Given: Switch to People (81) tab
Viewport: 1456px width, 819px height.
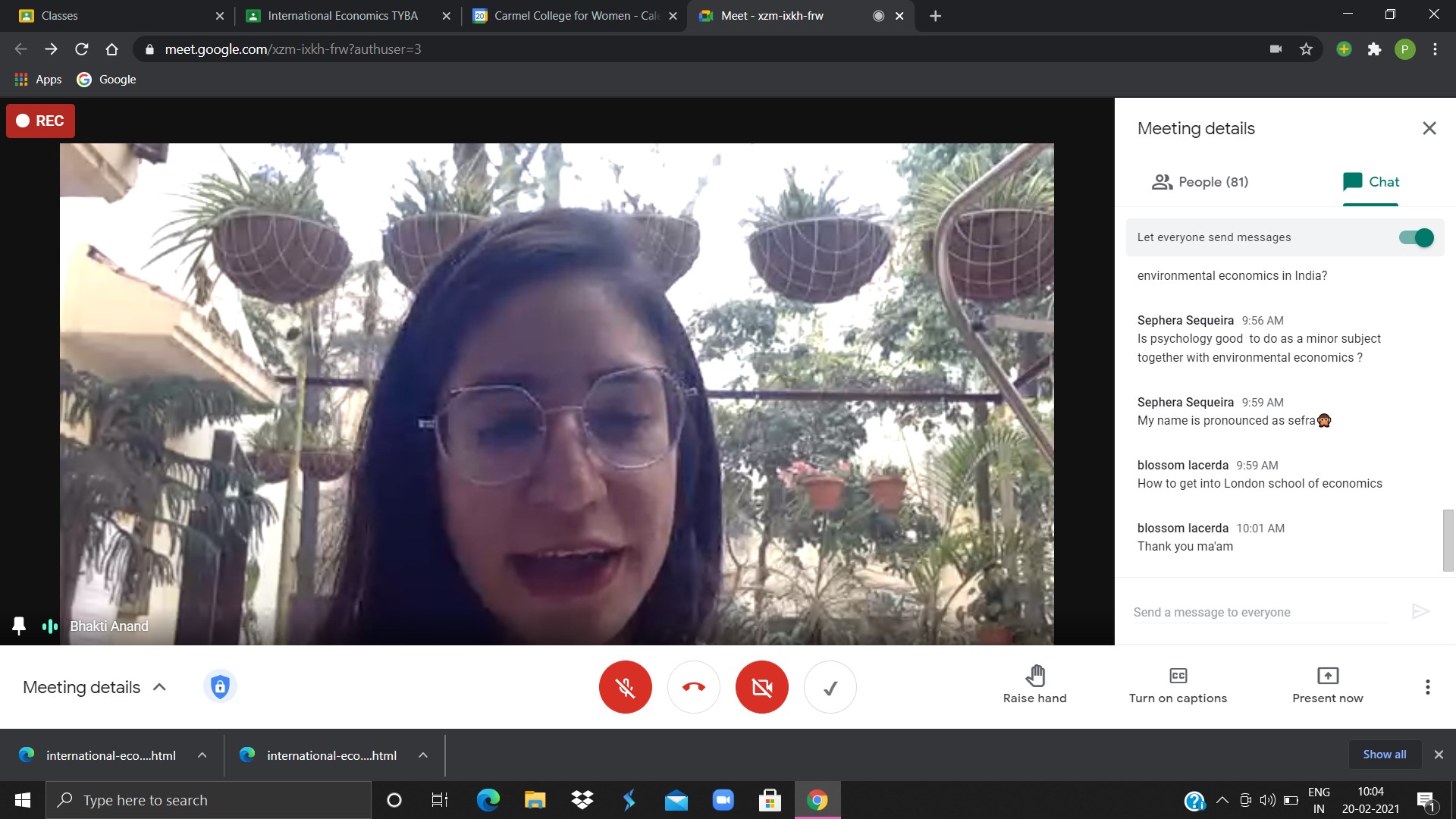Looking at the screenshot, I should pos(1200,182).
